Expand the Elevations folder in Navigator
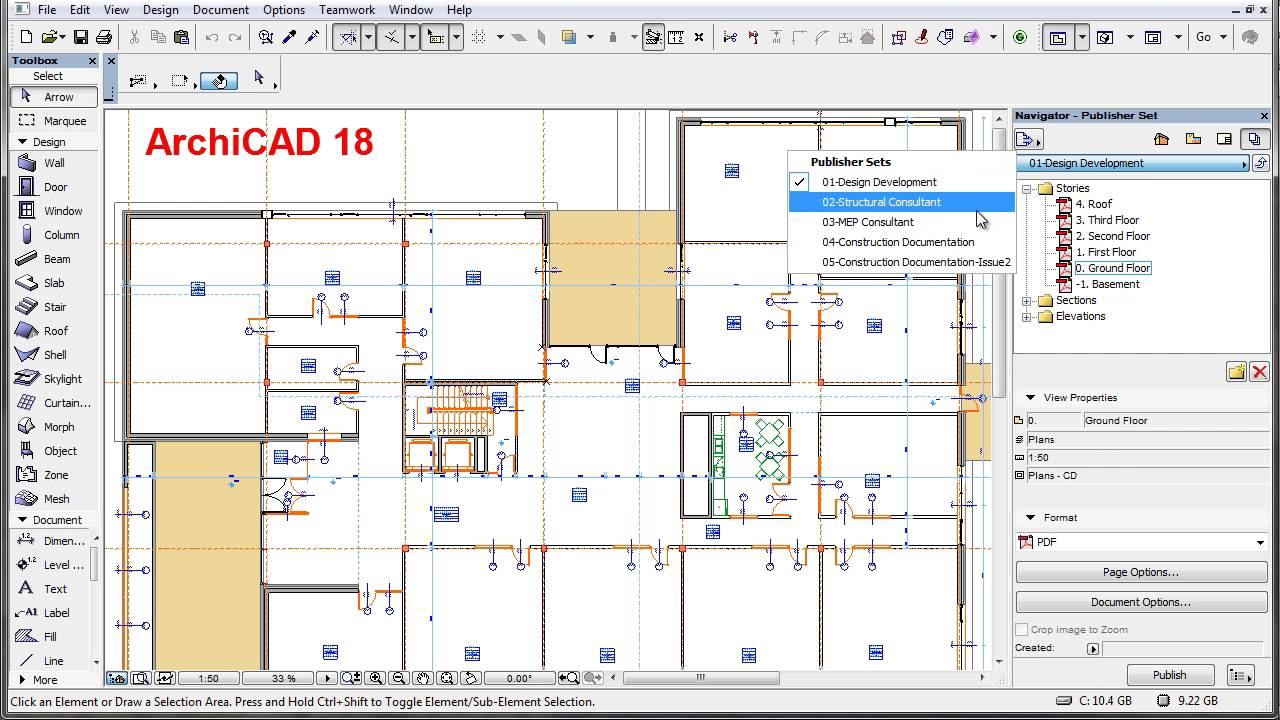Screen dimensions: 1280x720 pos(1026,316)
